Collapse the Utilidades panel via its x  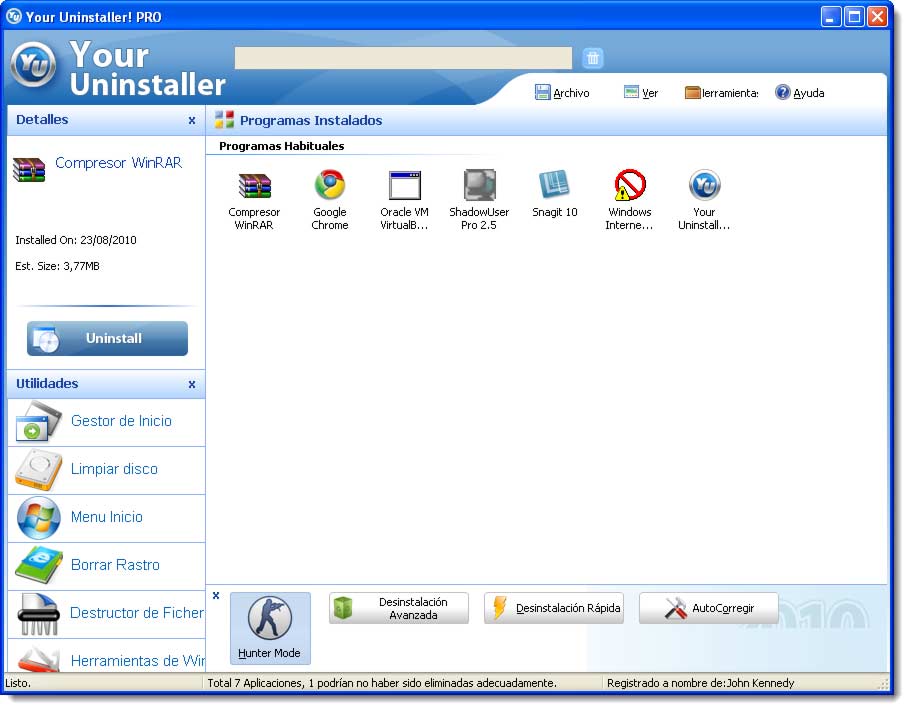pyautogui.click(x=192, y=384)
